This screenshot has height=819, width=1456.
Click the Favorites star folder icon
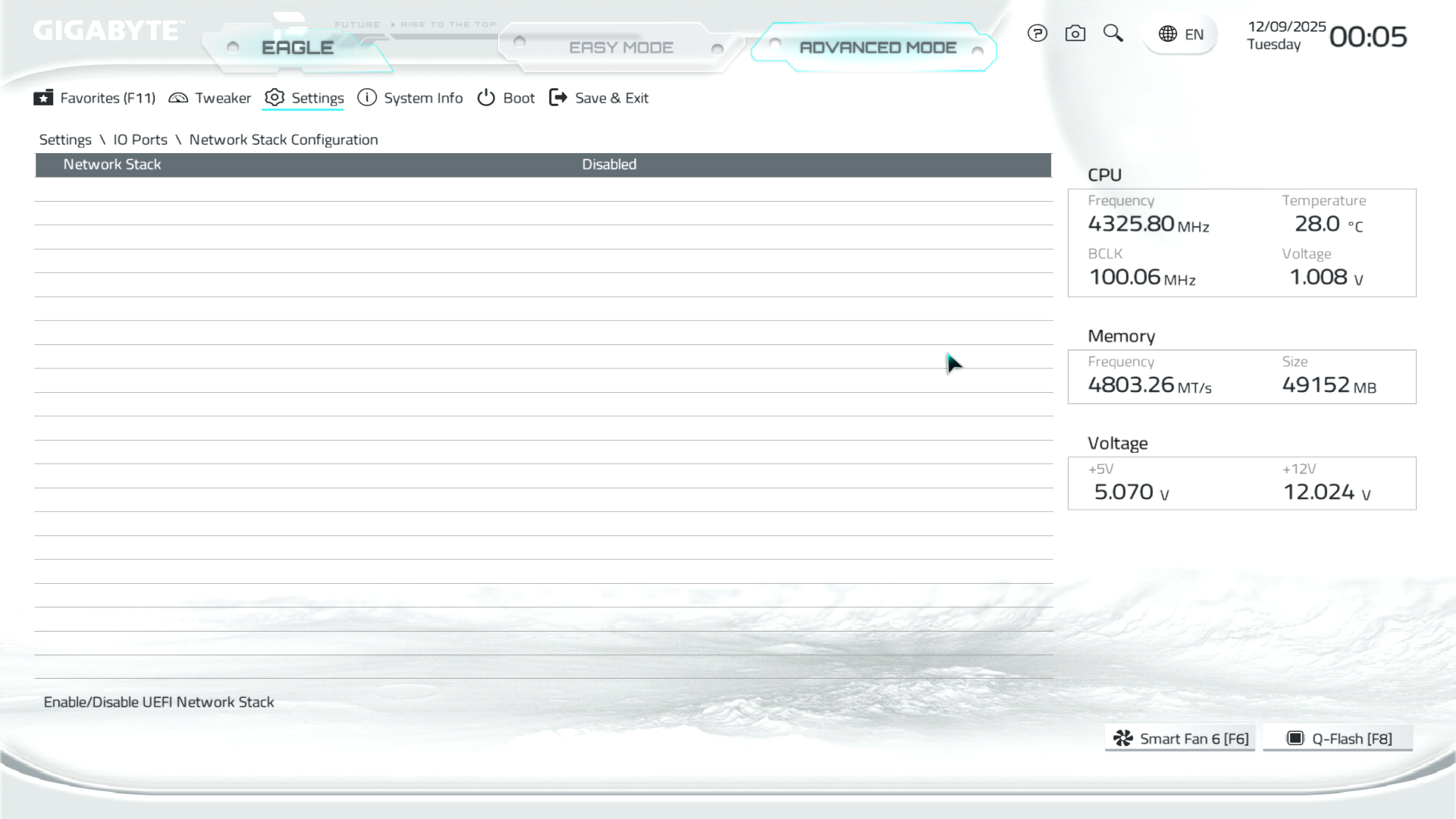(x=43, y=98)
